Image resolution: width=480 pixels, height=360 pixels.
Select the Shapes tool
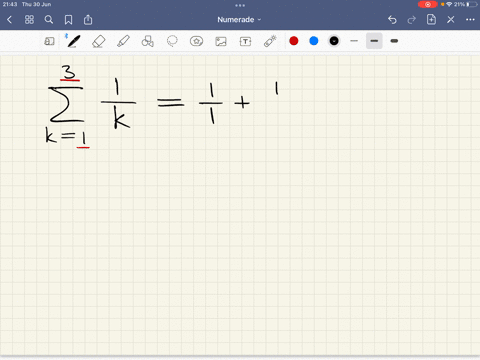(x=148, y=41)
